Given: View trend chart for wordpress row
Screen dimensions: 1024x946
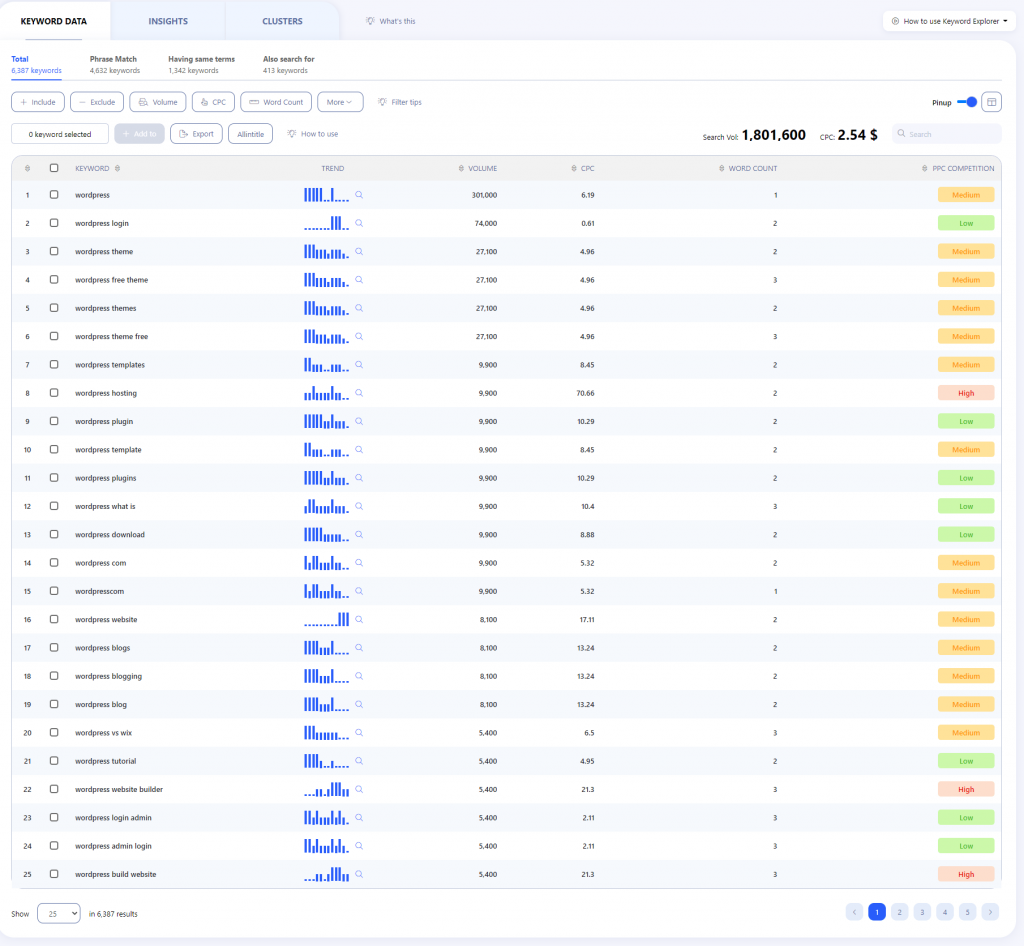Looking at the screenshot, I should 327,195.
